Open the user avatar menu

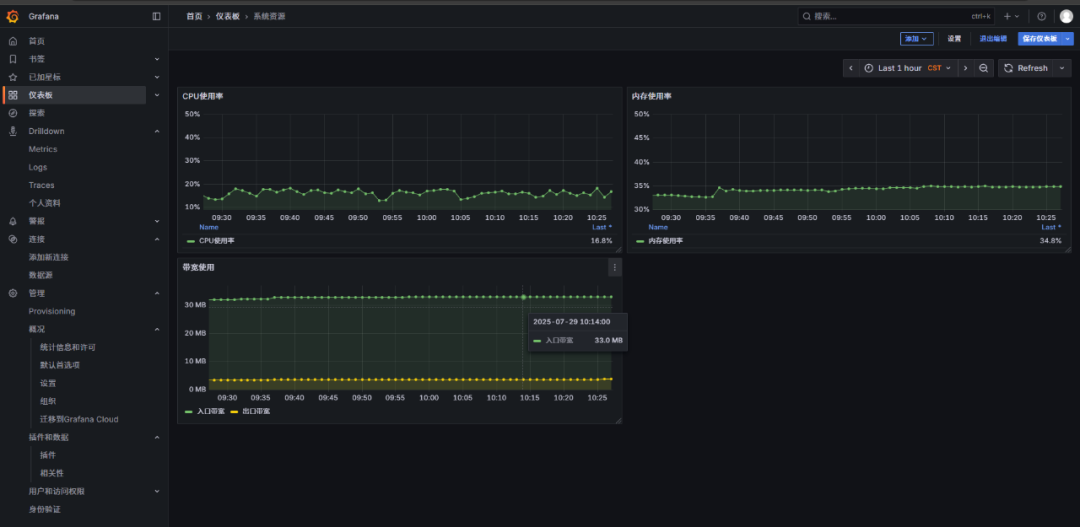(1066, 17)
